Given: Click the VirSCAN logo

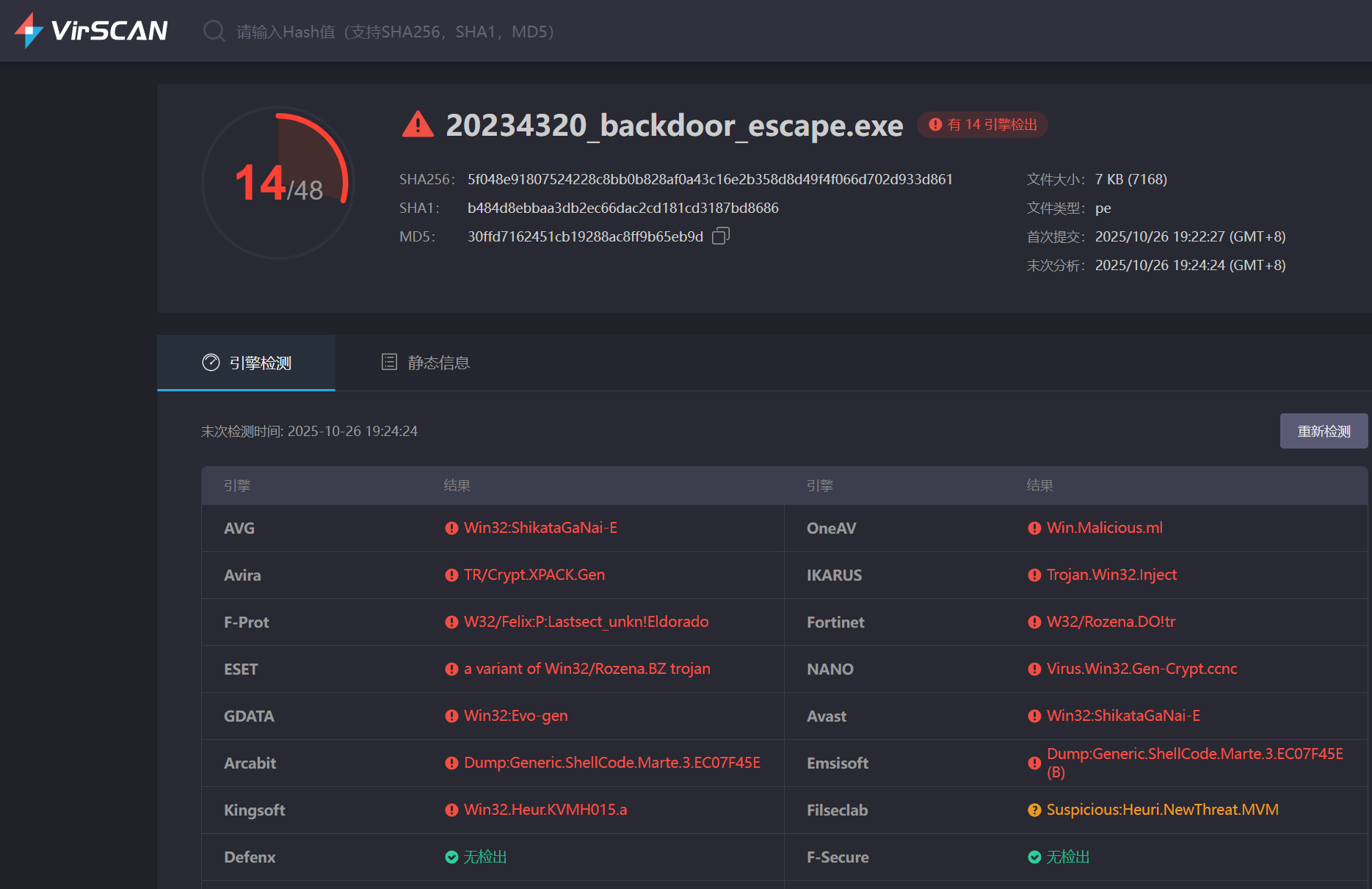Looking at the screenshot, I should 91,31.
